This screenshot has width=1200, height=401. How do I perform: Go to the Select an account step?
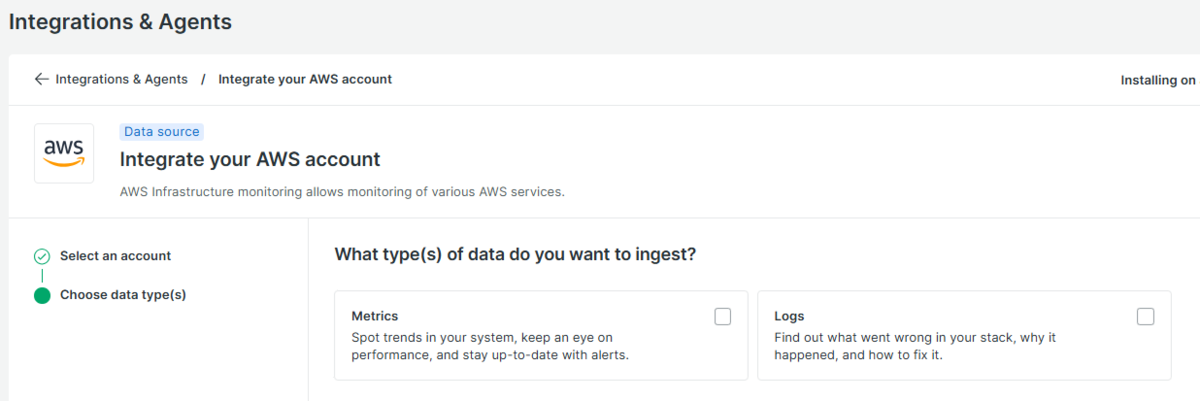[x=115, y=256]
